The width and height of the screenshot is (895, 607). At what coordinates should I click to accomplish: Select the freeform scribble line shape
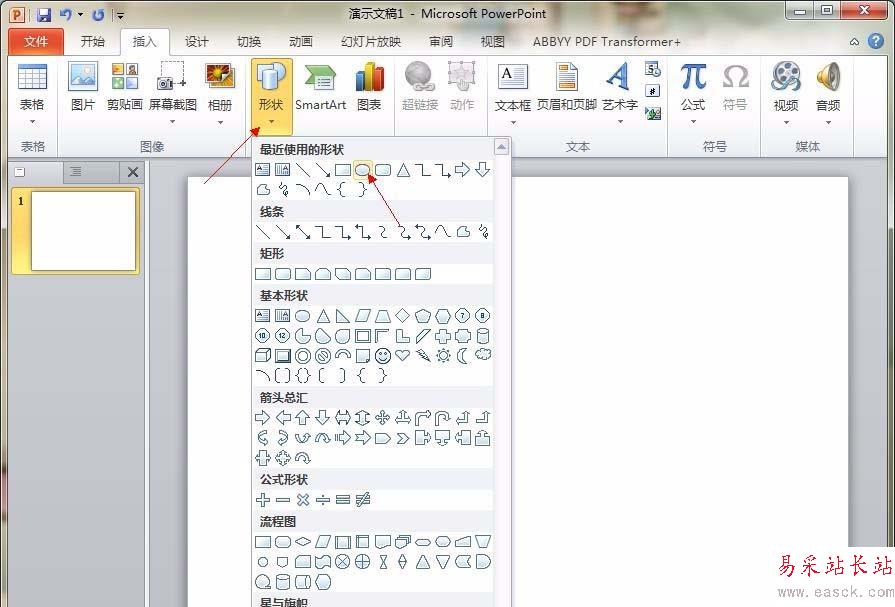tap(483, 231)
